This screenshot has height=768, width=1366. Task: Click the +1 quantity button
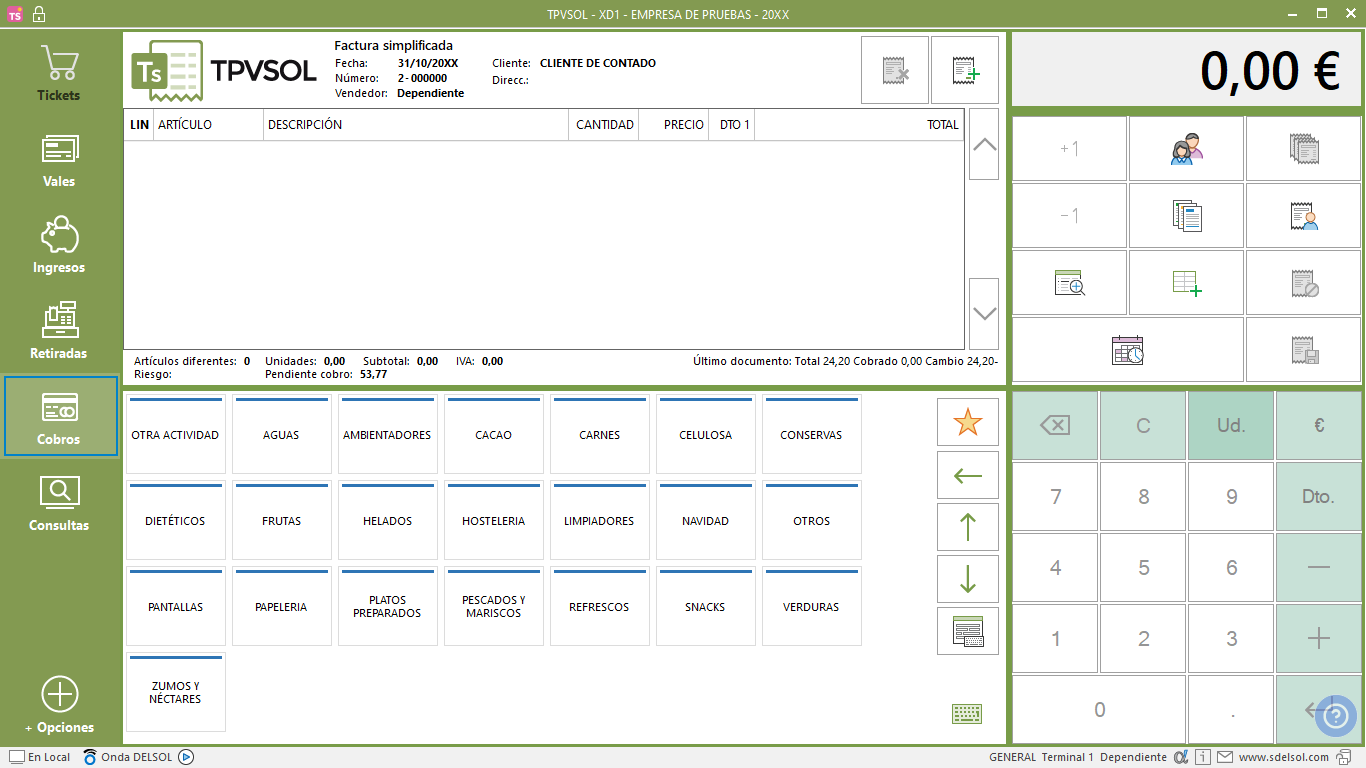tap(1069, 149)
